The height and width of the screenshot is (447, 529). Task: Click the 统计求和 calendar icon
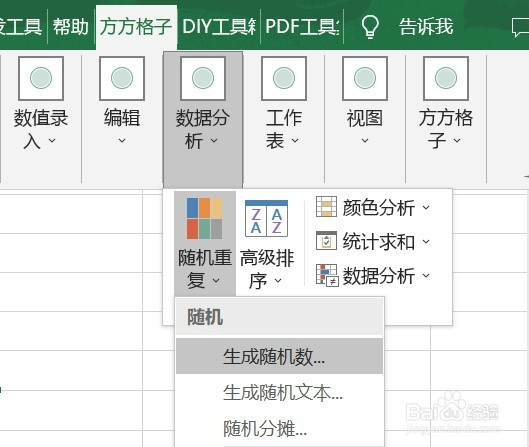pos(326,241)
